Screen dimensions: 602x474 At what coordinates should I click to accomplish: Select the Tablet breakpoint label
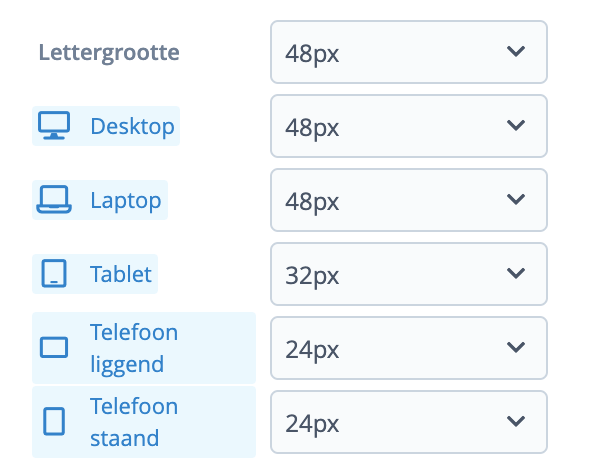121,274
